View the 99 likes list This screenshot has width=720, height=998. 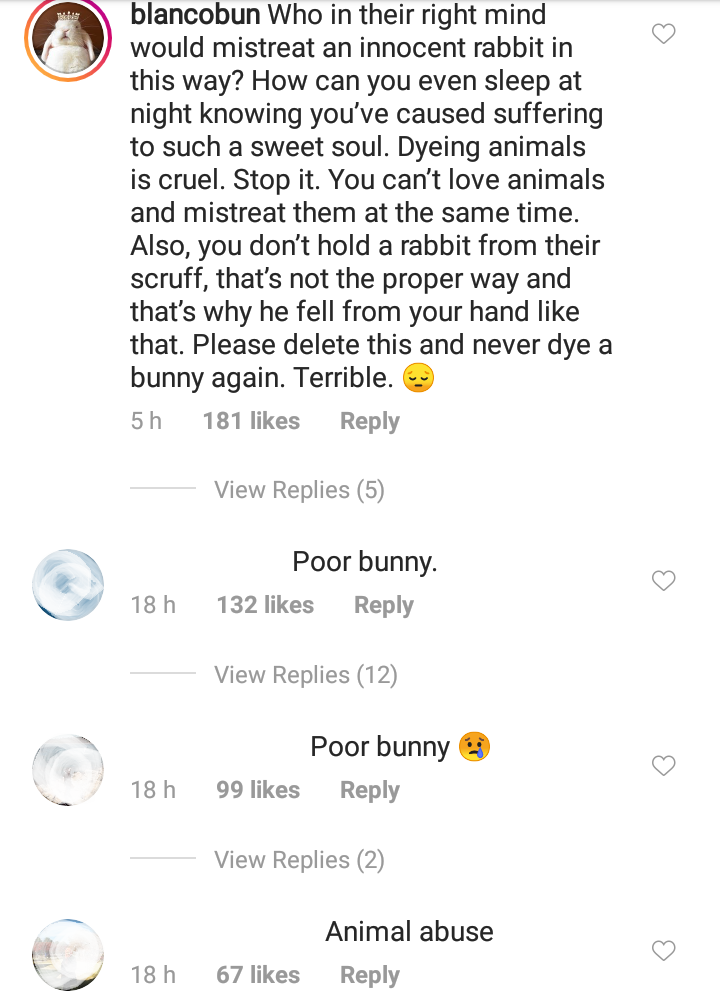click(258, 791)
